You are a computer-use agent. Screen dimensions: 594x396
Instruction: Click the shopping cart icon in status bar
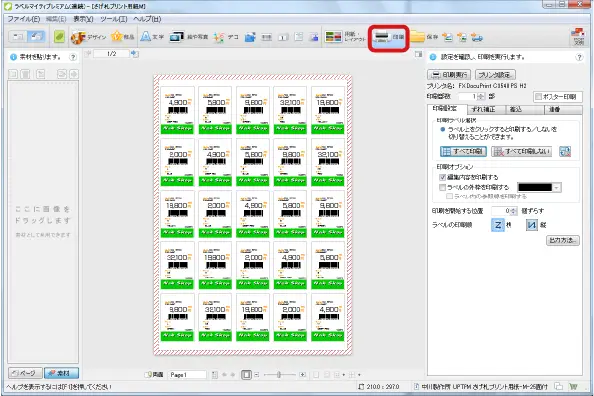pos(574,387)
